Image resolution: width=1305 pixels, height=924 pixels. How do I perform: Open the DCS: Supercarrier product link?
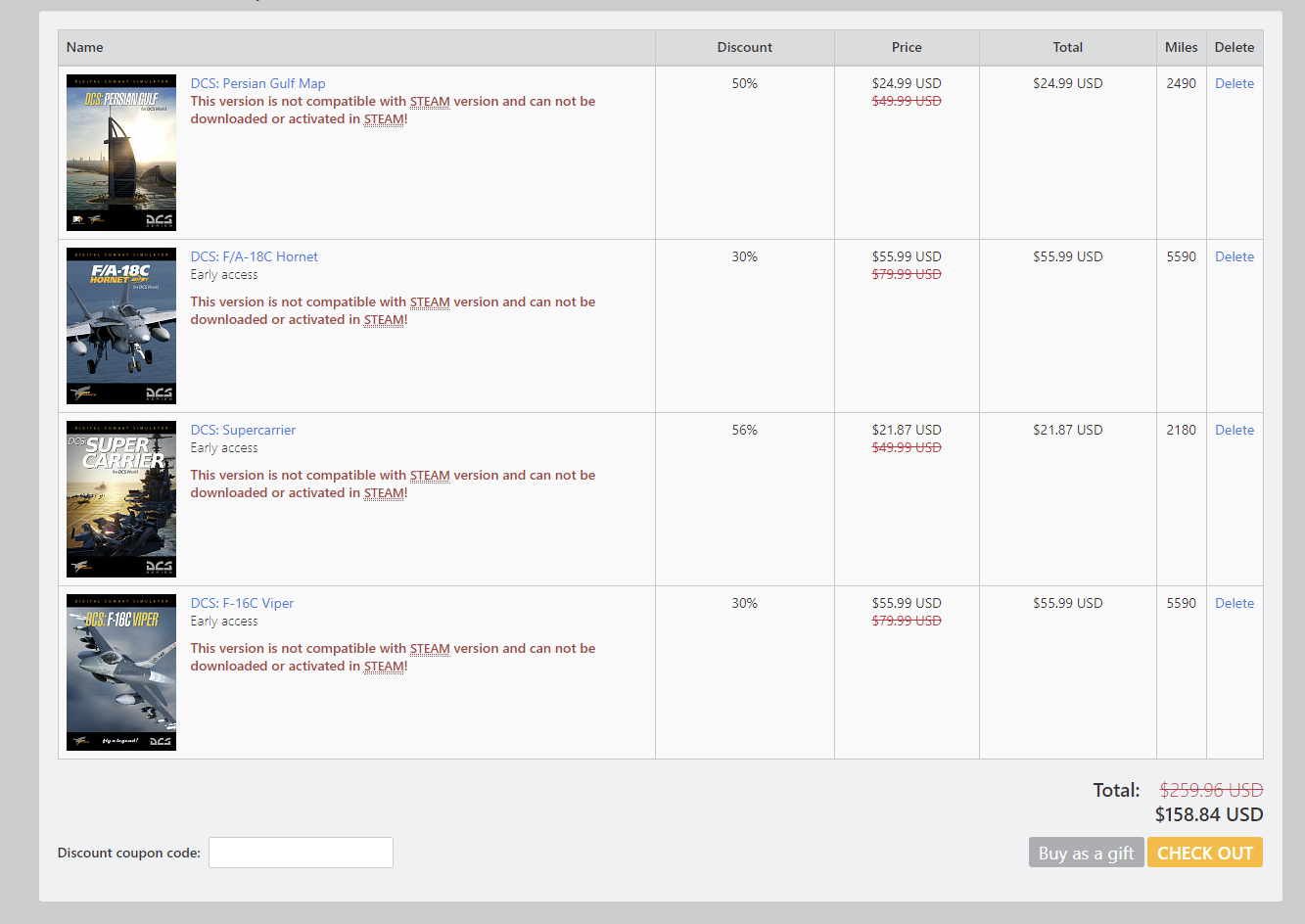pos(243,430)
